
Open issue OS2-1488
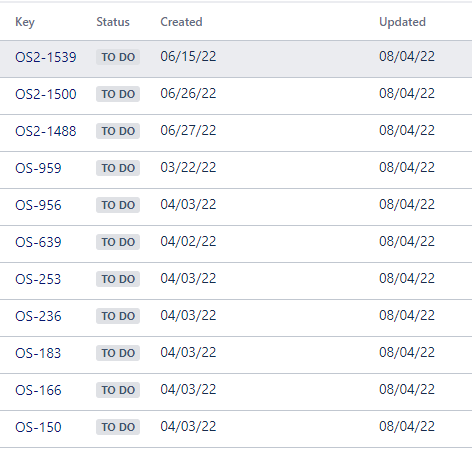click(x=46, y=131)
